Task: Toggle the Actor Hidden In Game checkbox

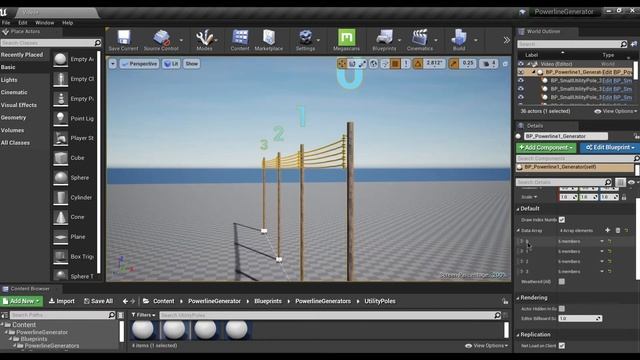Action: [562, 309]
